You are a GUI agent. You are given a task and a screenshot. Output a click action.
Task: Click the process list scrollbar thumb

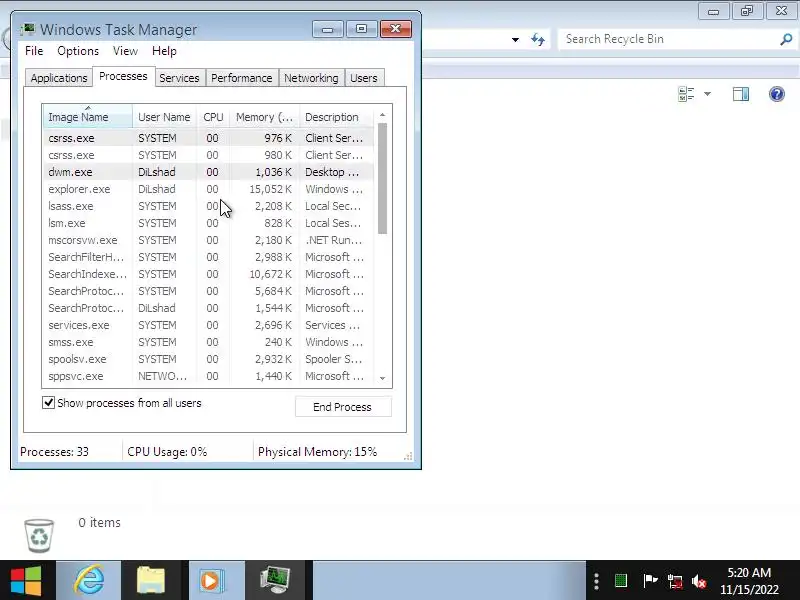point(383,179)
